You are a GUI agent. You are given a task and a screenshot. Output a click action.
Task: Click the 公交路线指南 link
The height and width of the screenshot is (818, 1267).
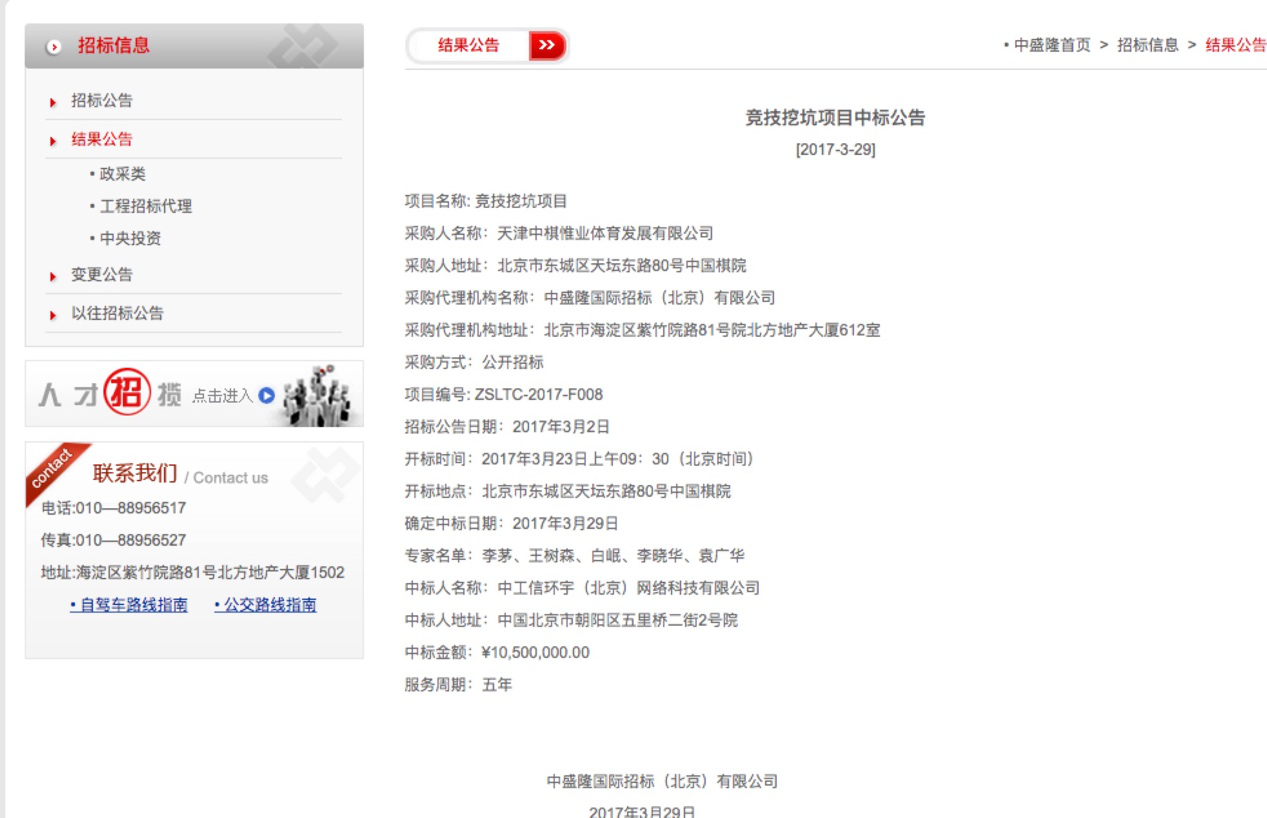point(265,605)
